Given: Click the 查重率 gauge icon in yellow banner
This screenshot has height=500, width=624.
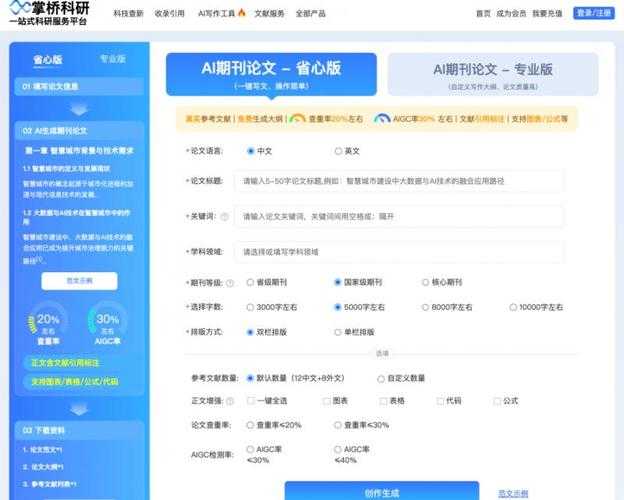Looking at the screenshot, I should (x=297, y=118).
